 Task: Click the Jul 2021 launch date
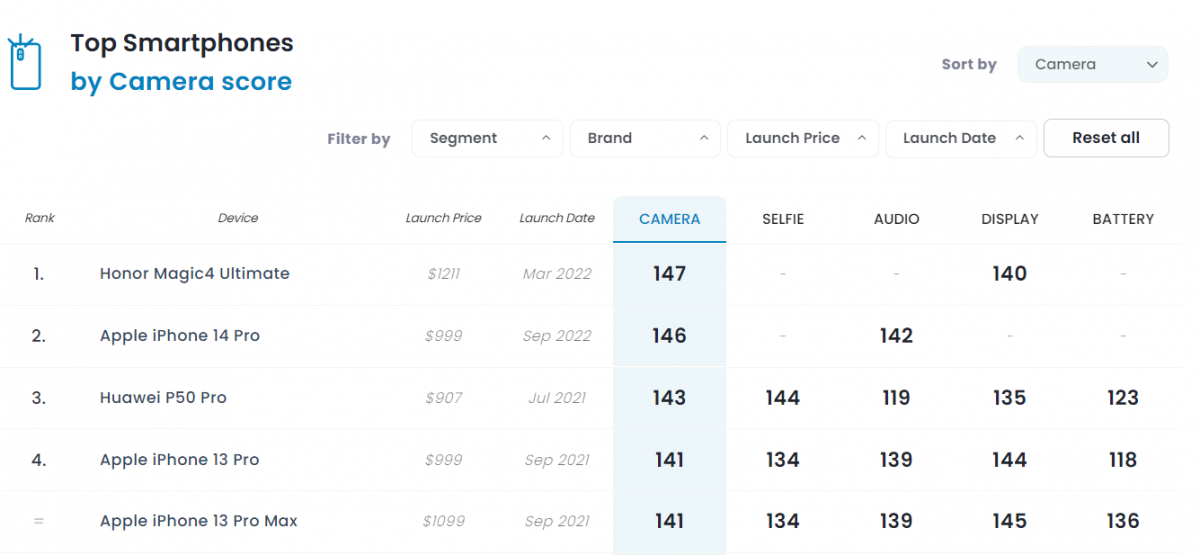(557, 398)
